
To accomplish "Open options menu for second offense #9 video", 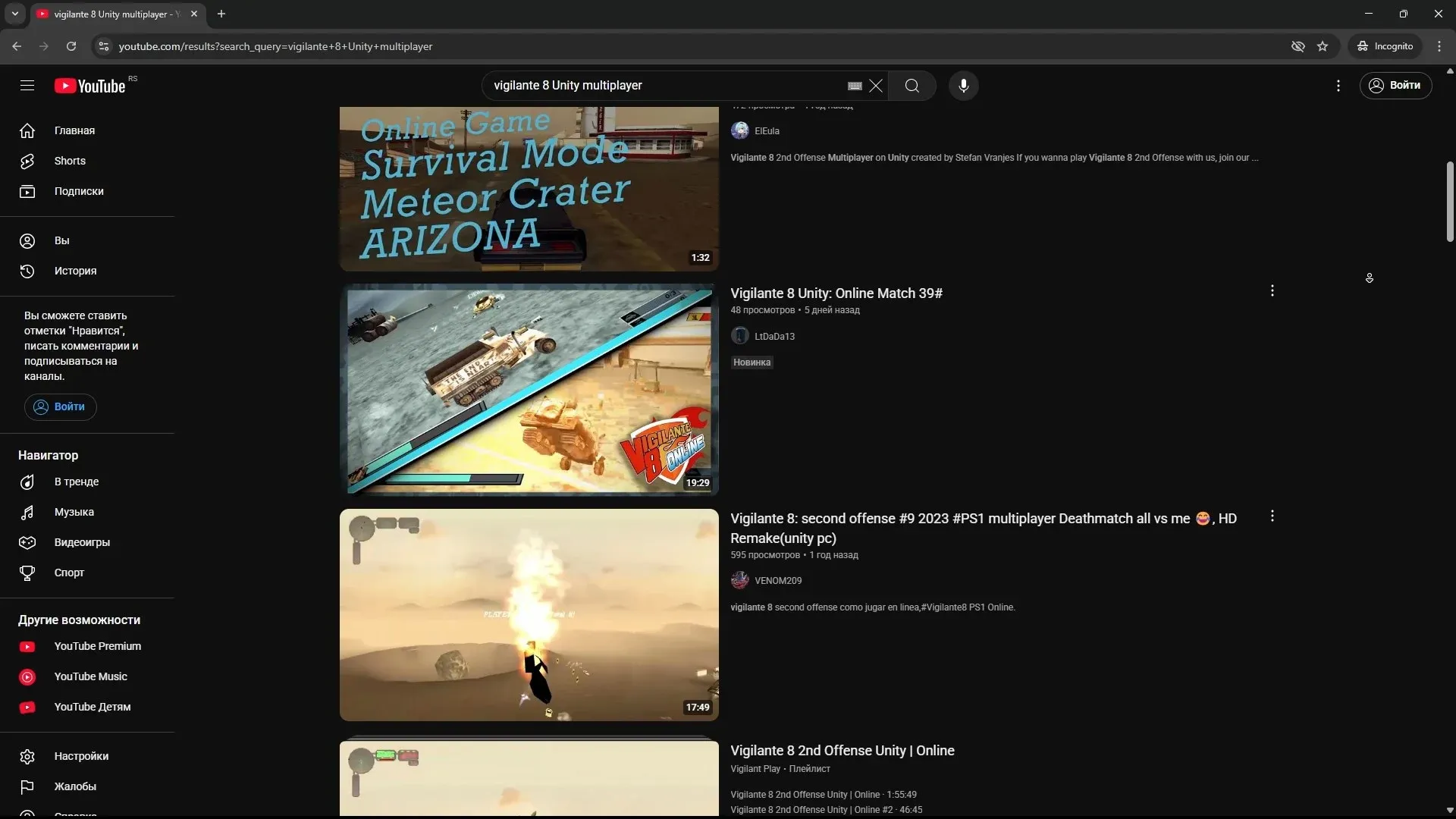I will tap(1272, 516).
